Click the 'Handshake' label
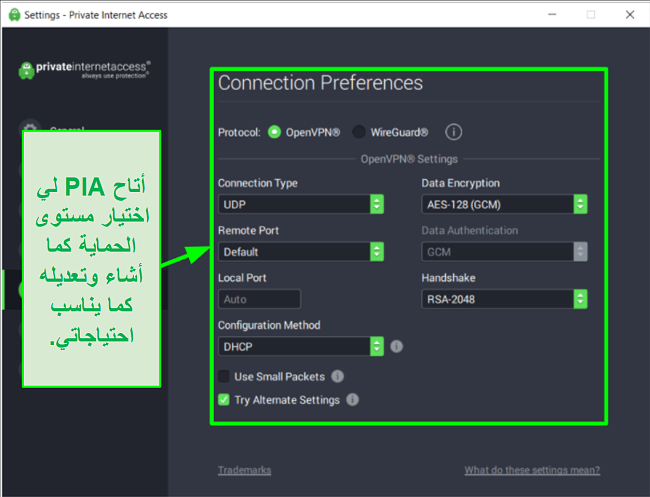650x497 pixels. tap(449, 278)
